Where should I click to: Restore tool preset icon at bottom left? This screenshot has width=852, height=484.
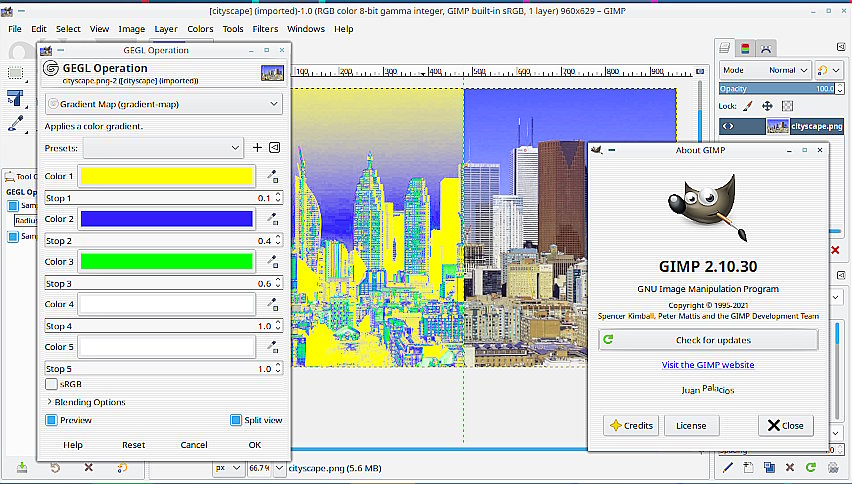point(55,467)
